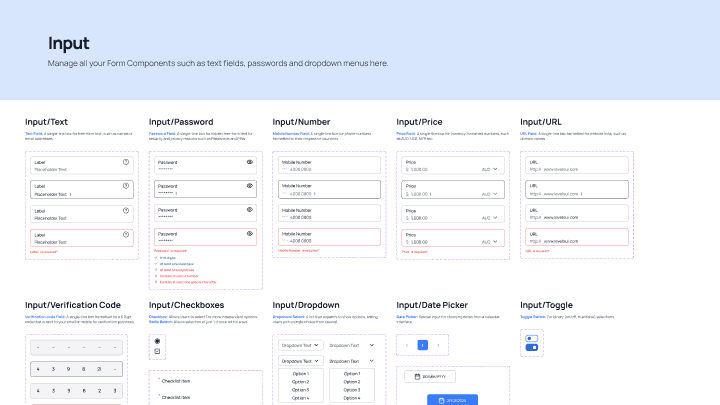Viewport: 720px width, 405px height.
Task: Click into the red-bordered Mobile Number field
Action: coord(329,237)
